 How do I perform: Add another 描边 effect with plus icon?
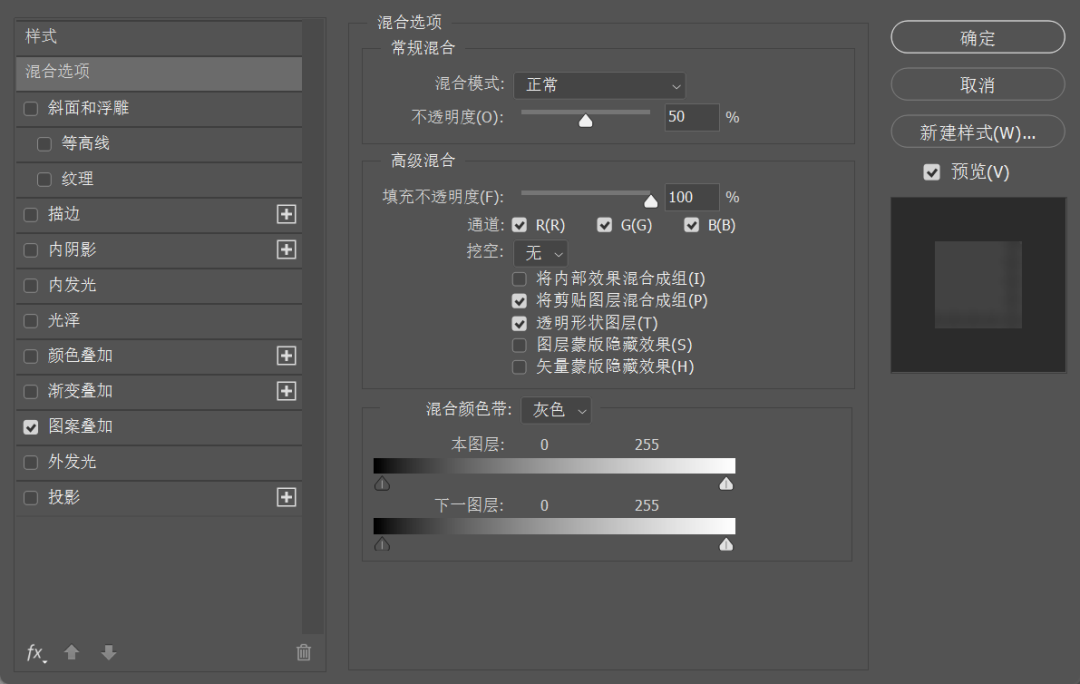pos(286,214)
